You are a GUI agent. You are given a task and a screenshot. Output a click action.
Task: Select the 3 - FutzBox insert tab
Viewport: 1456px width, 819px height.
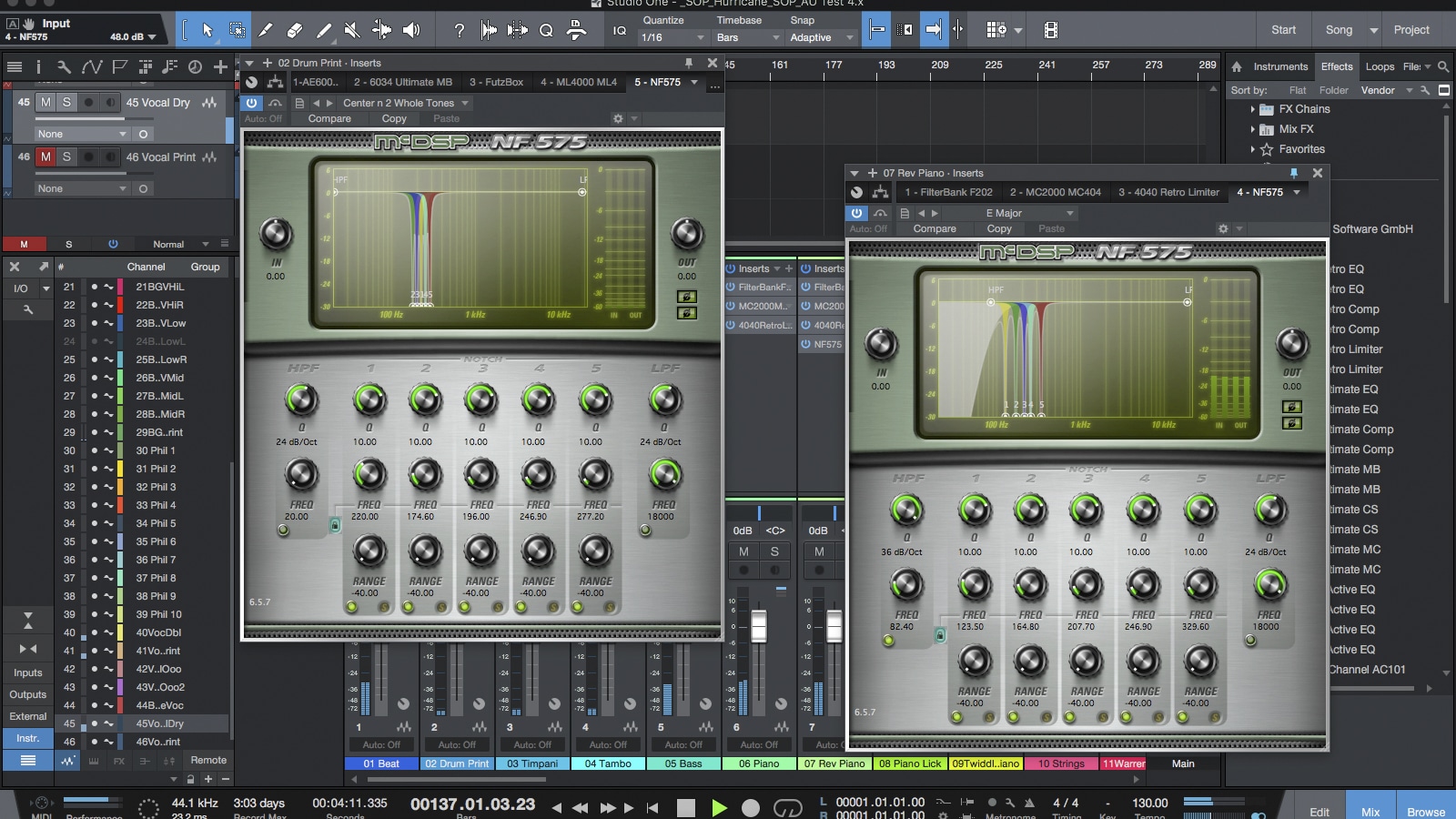[x=496, y=82]
